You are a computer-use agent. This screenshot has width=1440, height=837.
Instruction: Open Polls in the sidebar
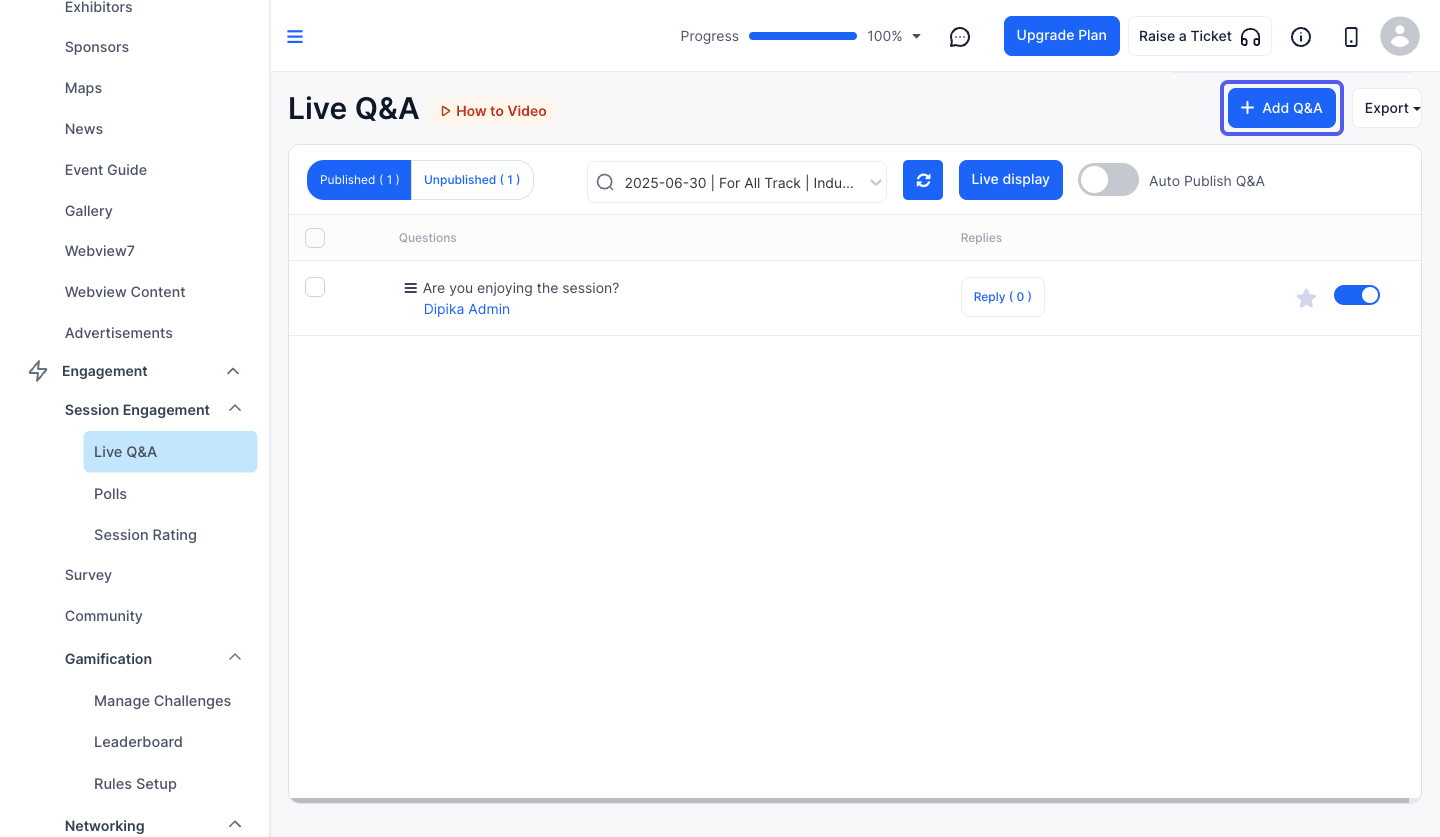[110, 494]
